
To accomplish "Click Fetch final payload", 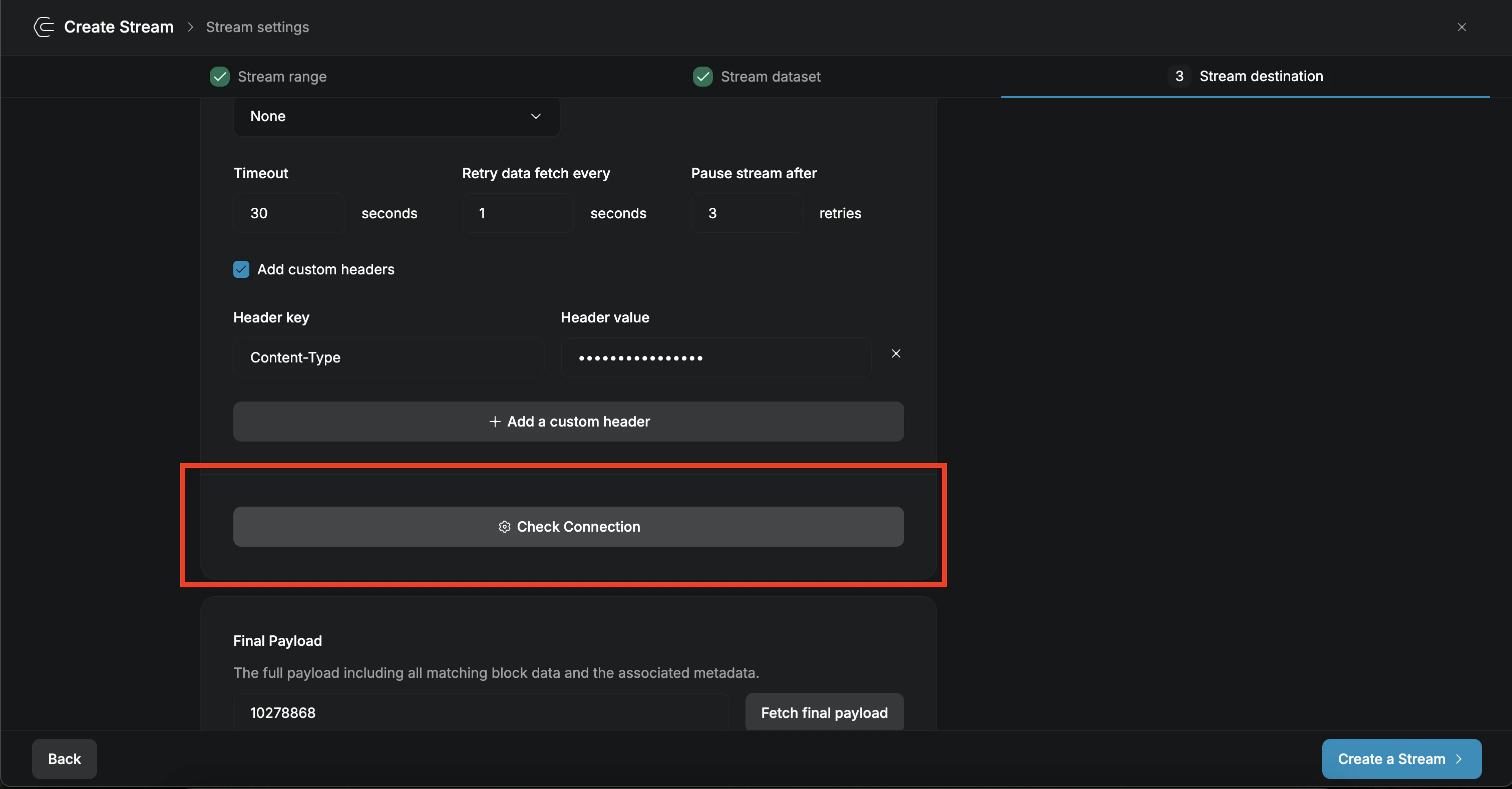I will click(824, 712).
